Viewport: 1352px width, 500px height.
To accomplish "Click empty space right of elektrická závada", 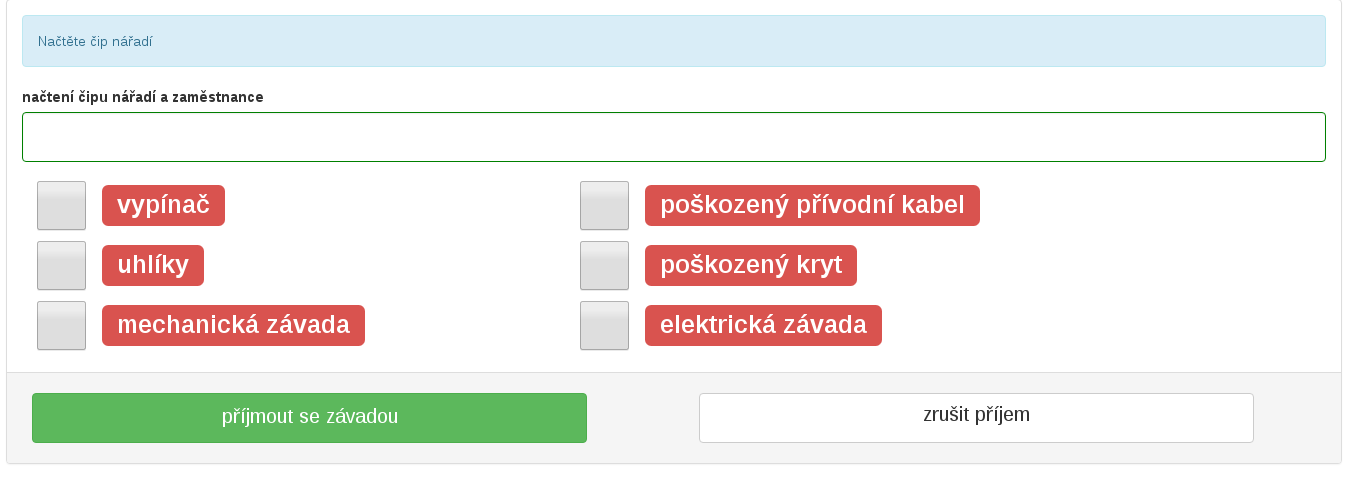I will (x=1100, y=326).
